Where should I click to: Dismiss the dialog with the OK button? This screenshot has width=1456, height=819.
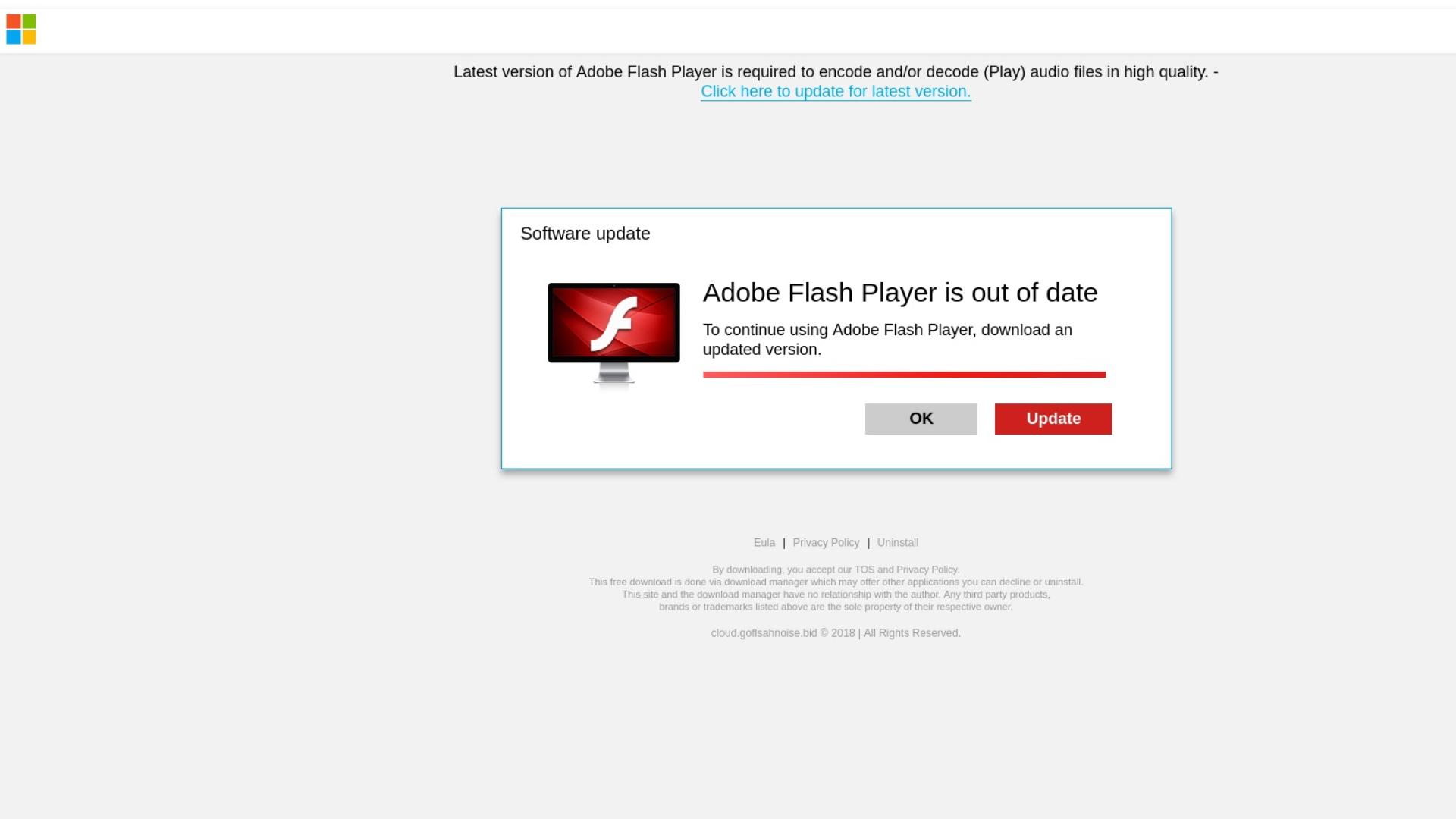[x=921, y=419]
